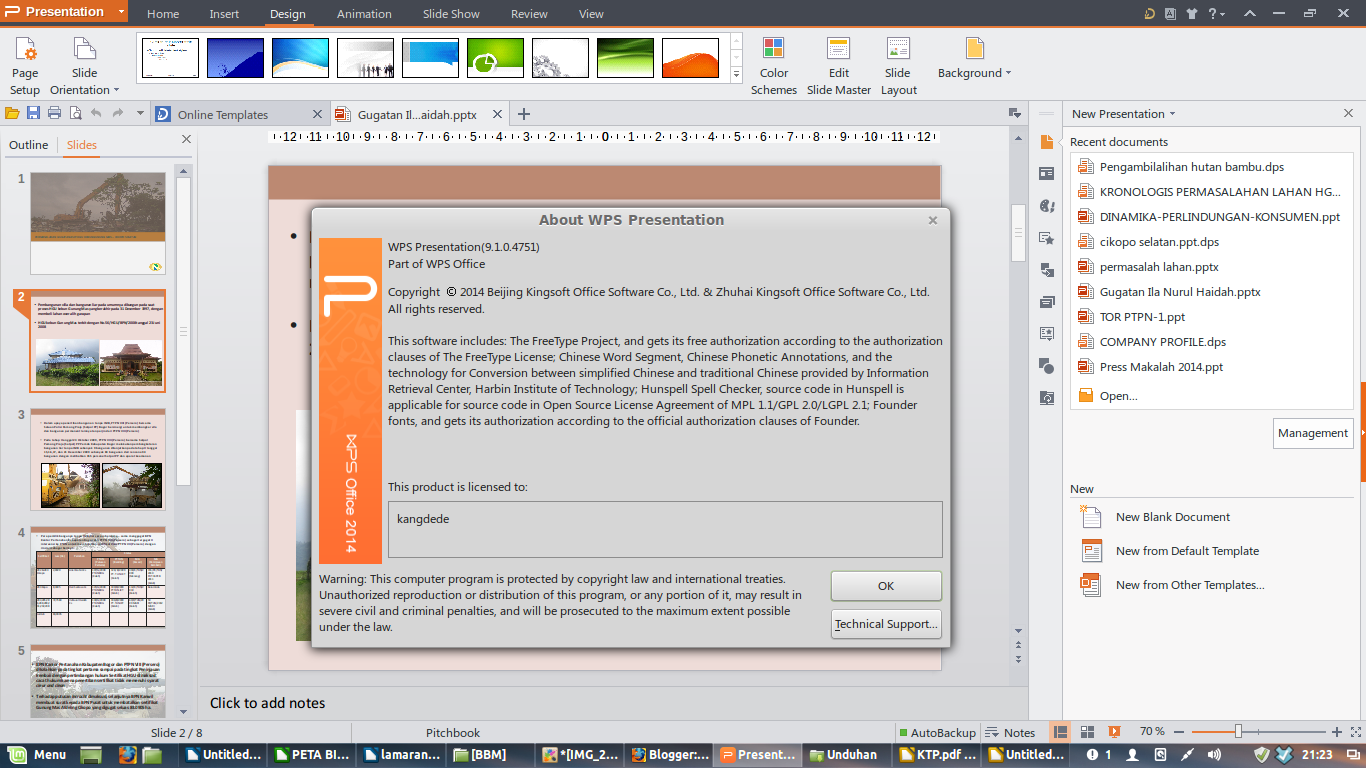Open the Linux Mint Menu button
This screenshot has height=768, width=1366.
[38, 755]
